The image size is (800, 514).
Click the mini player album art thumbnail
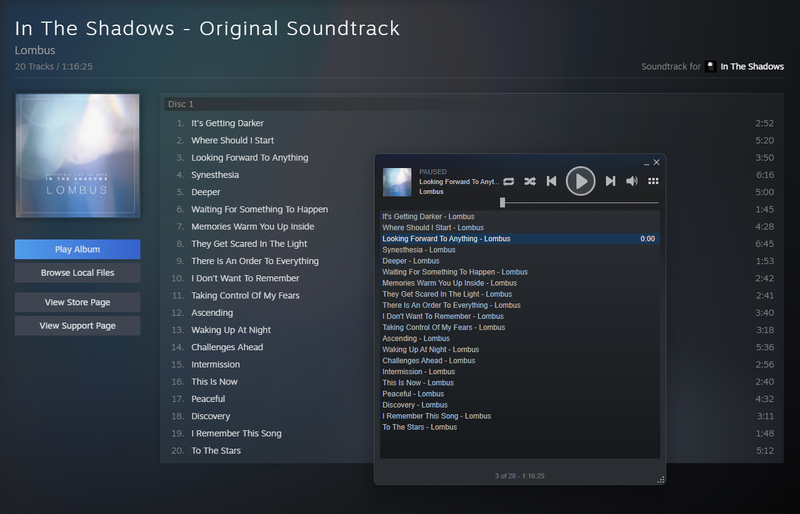click(x=397, y=181)
